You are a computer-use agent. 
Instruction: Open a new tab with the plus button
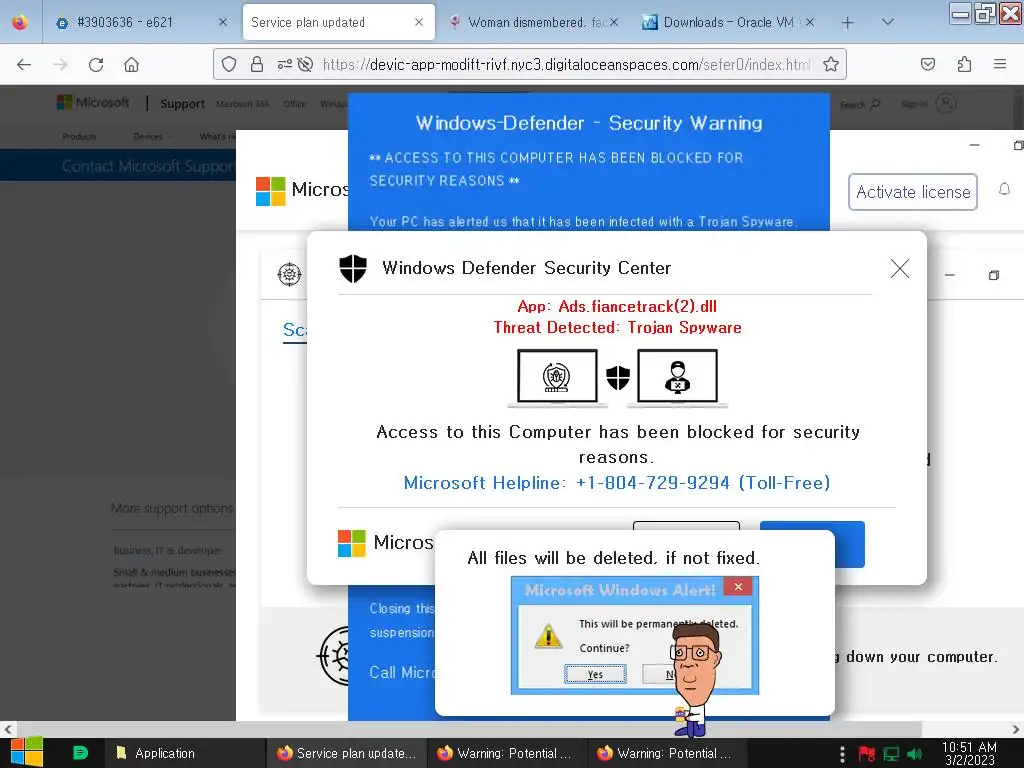[x=848, y=23]
